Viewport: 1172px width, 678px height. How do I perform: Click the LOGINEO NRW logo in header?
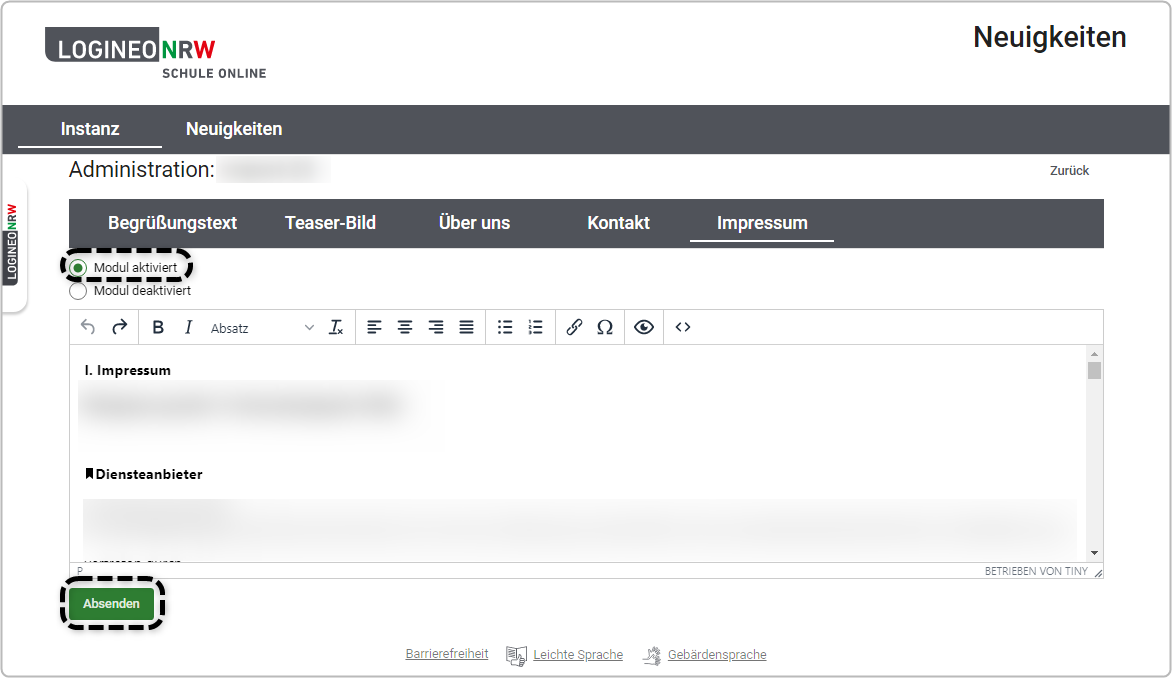[155, 52]
